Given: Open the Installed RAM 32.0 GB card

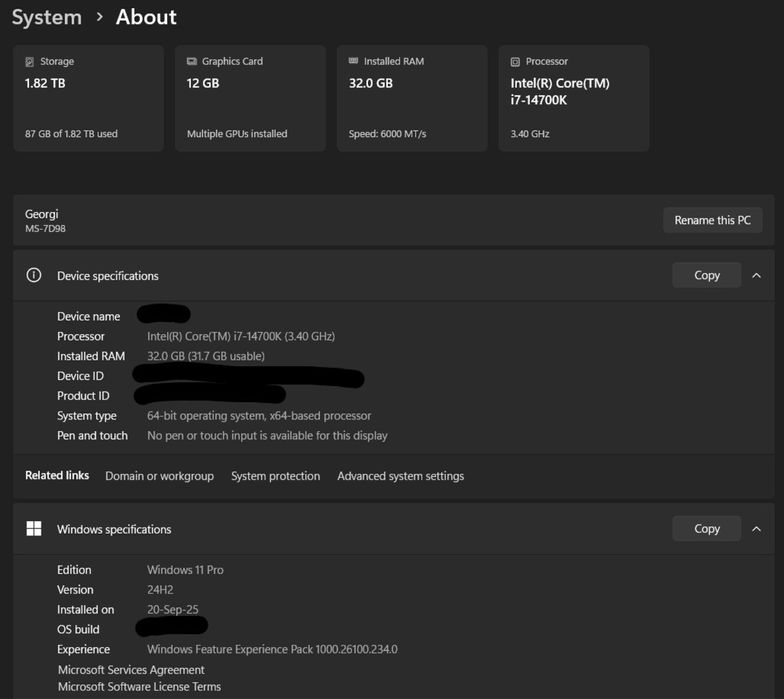Looking at the screenshot, I should [412, 98].
